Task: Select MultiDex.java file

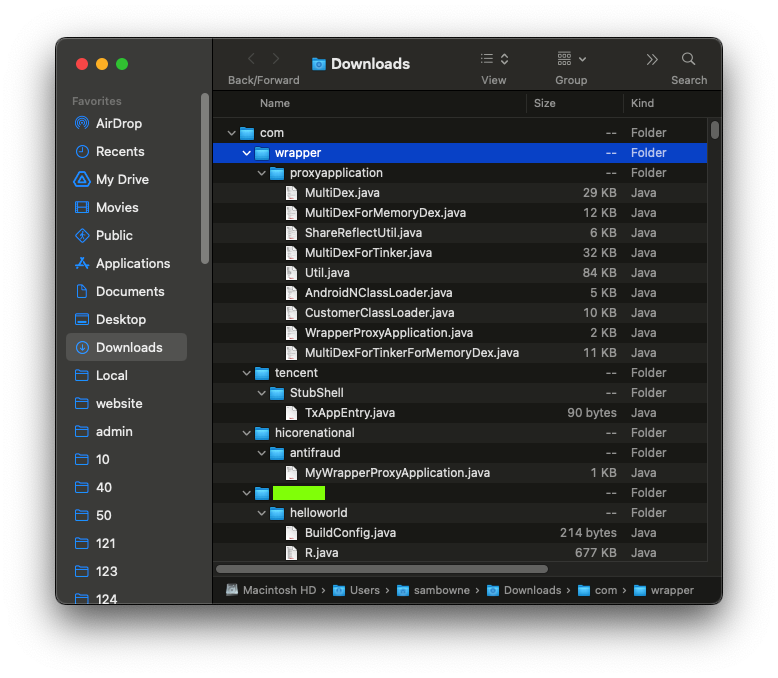Action: point(460,193)
